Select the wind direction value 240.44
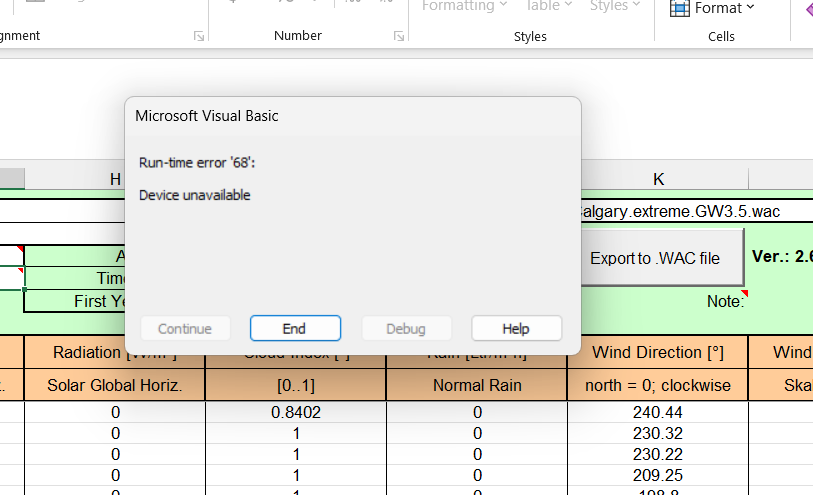813x495 pixels. [657, 412]
